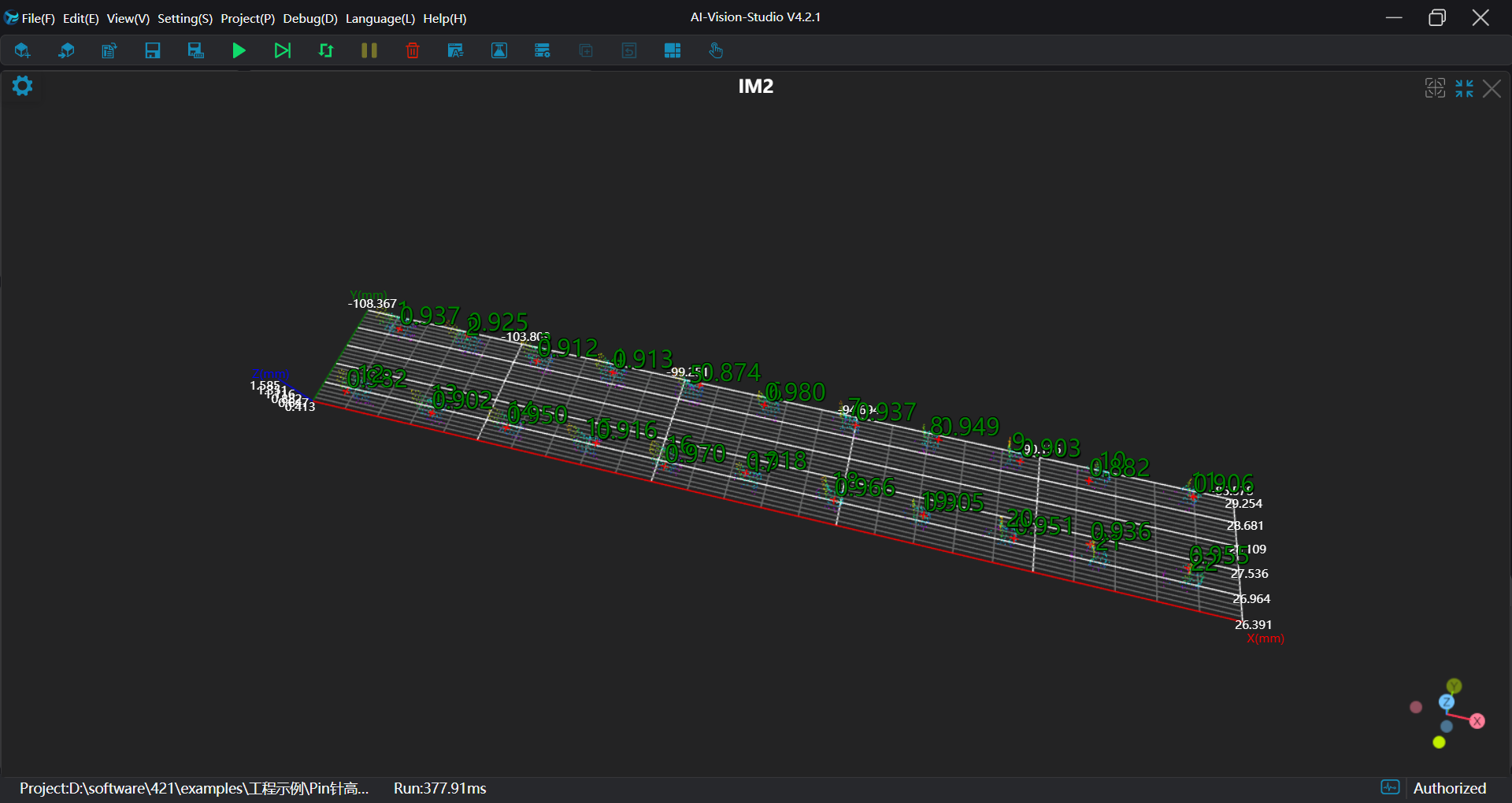Image resolution: width=1512 pixels, height=803 pixels.
Task: Open the flask test tool icon
Action: click(499, 51)
